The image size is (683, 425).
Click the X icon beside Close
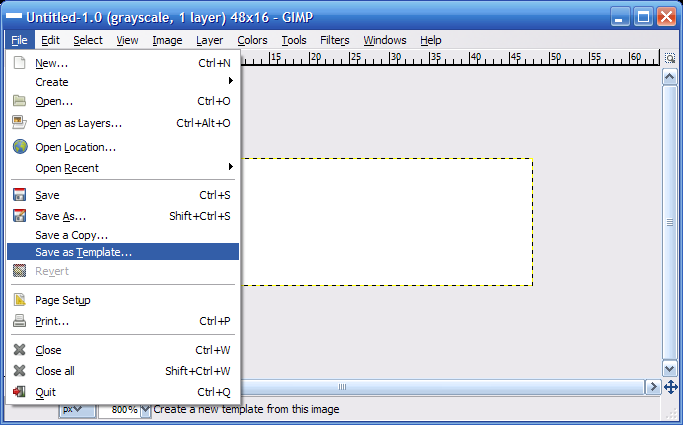[x=19, y=350]
